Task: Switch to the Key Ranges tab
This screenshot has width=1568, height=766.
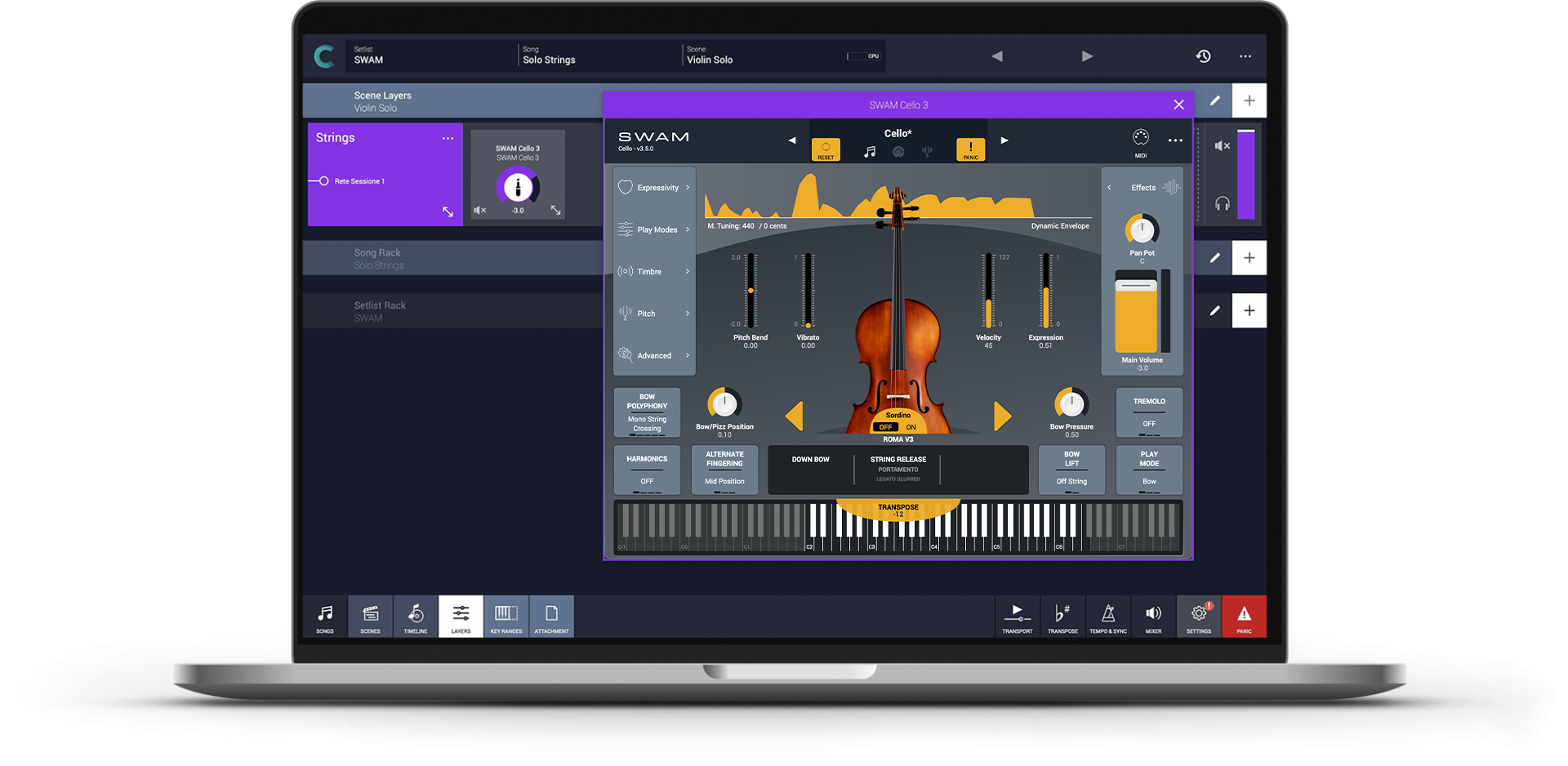Action: [506, 617]
